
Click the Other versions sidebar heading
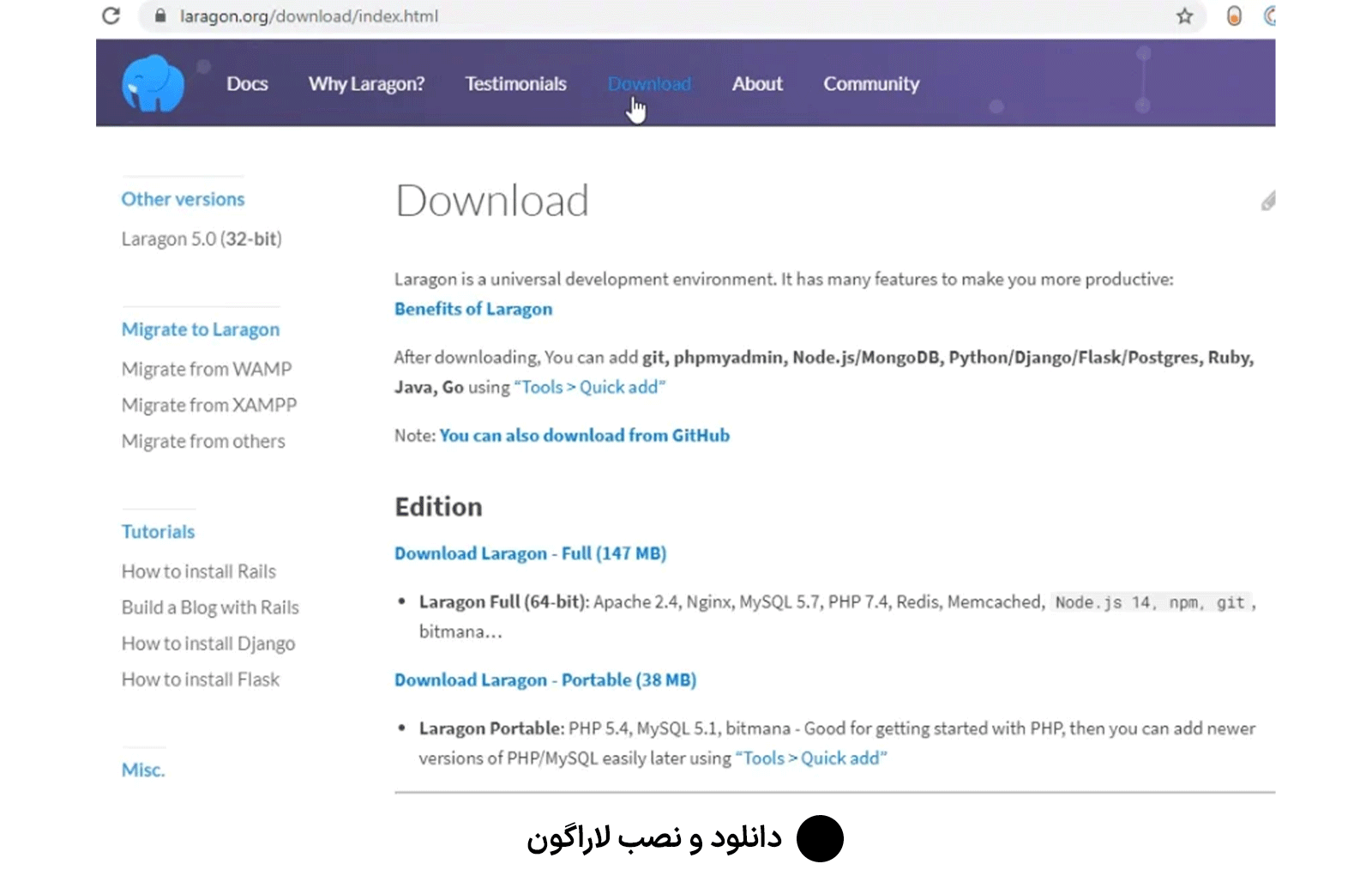[x=183, y=199]
